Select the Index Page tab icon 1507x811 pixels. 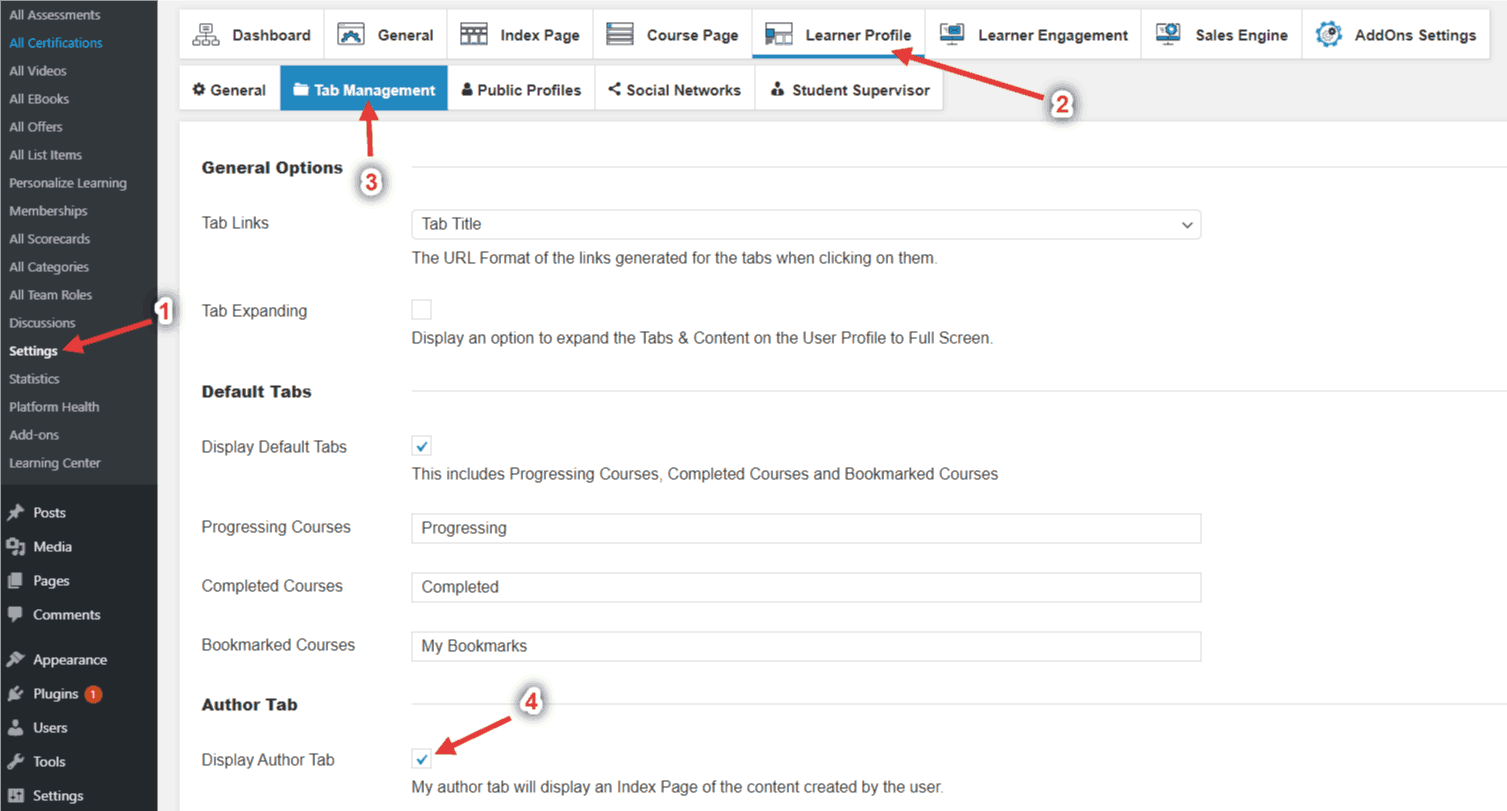475,33
